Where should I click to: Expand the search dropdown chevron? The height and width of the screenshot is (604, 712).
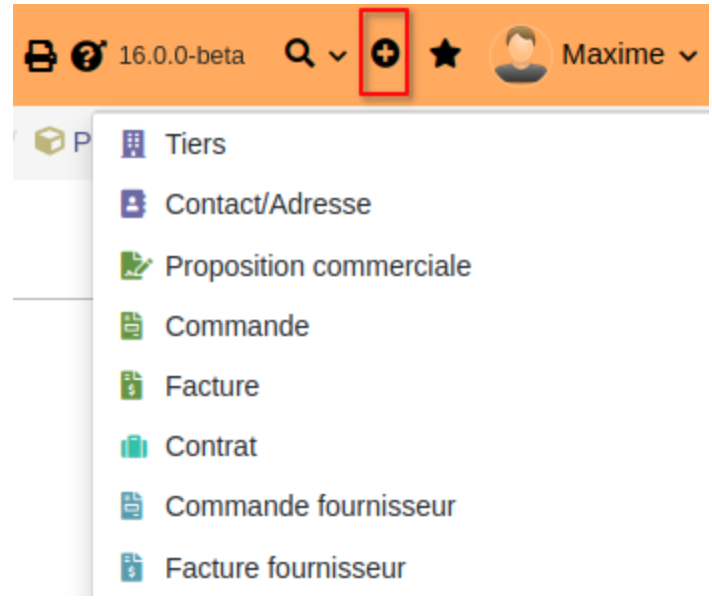click(338, 56)
